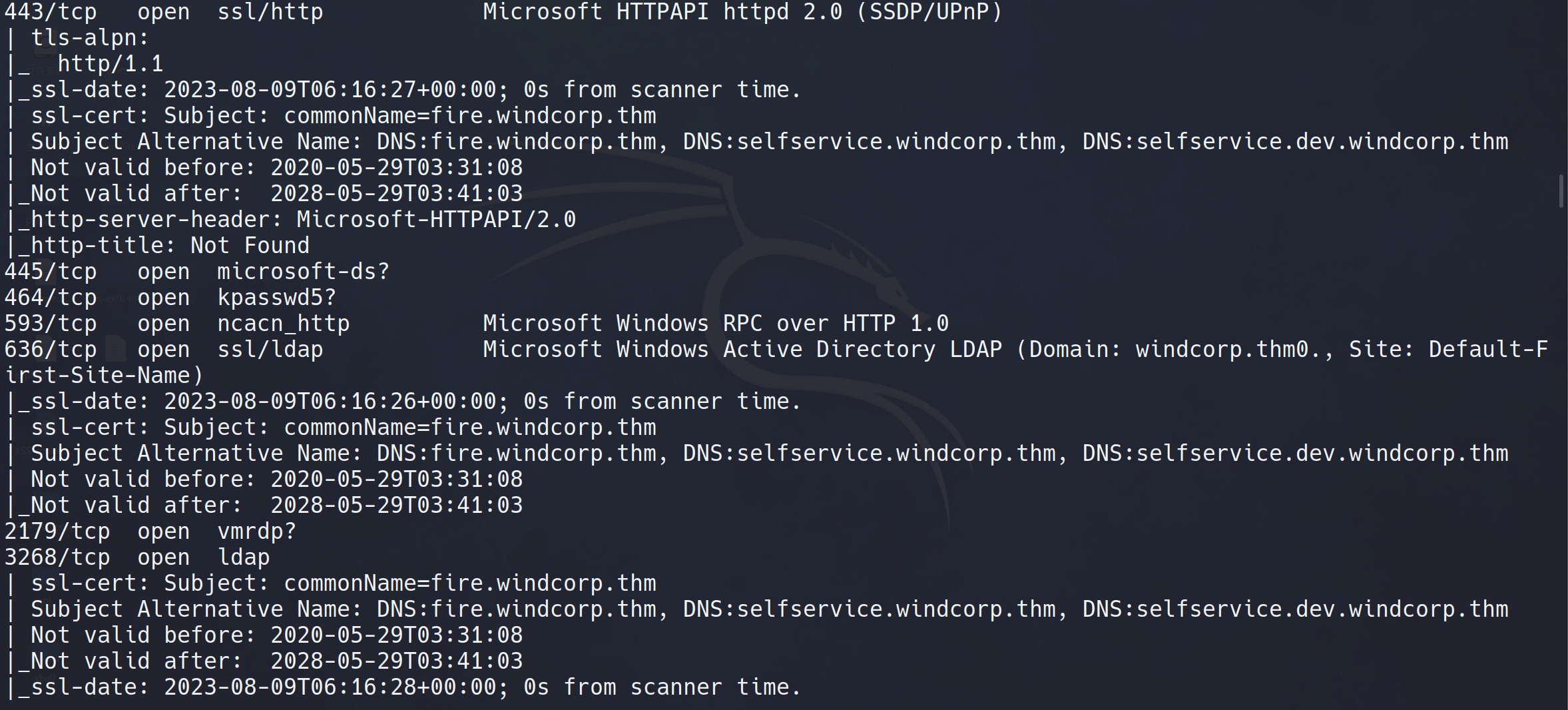Click the microsoft-ds? service name
The width and height of the screenshot is (1568, 710).
[x=303, y=272]
